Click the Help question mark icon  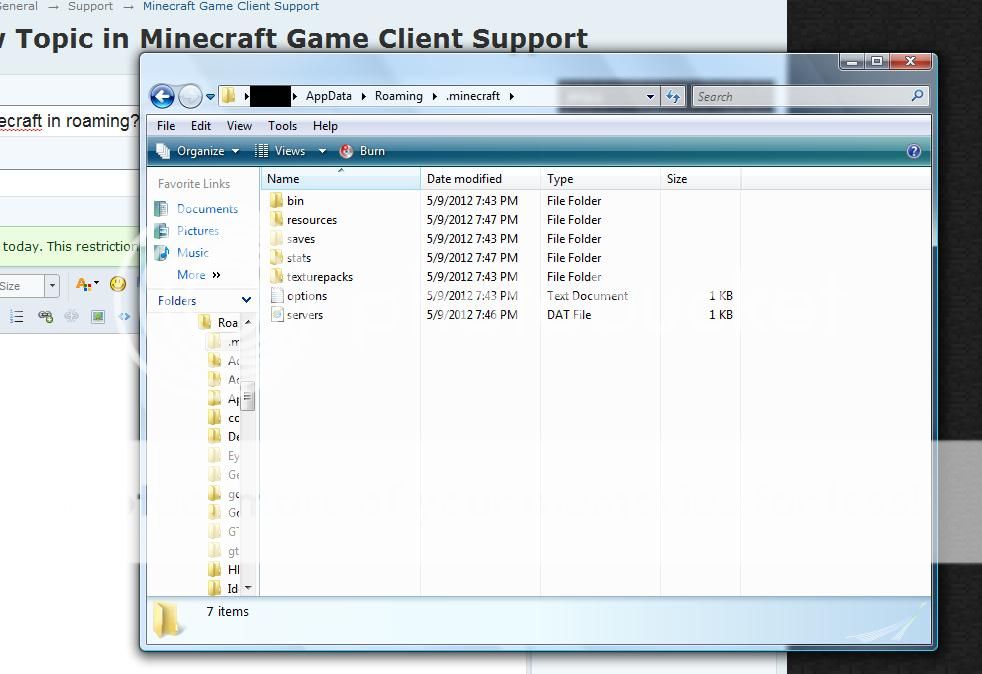coord(913,151)
